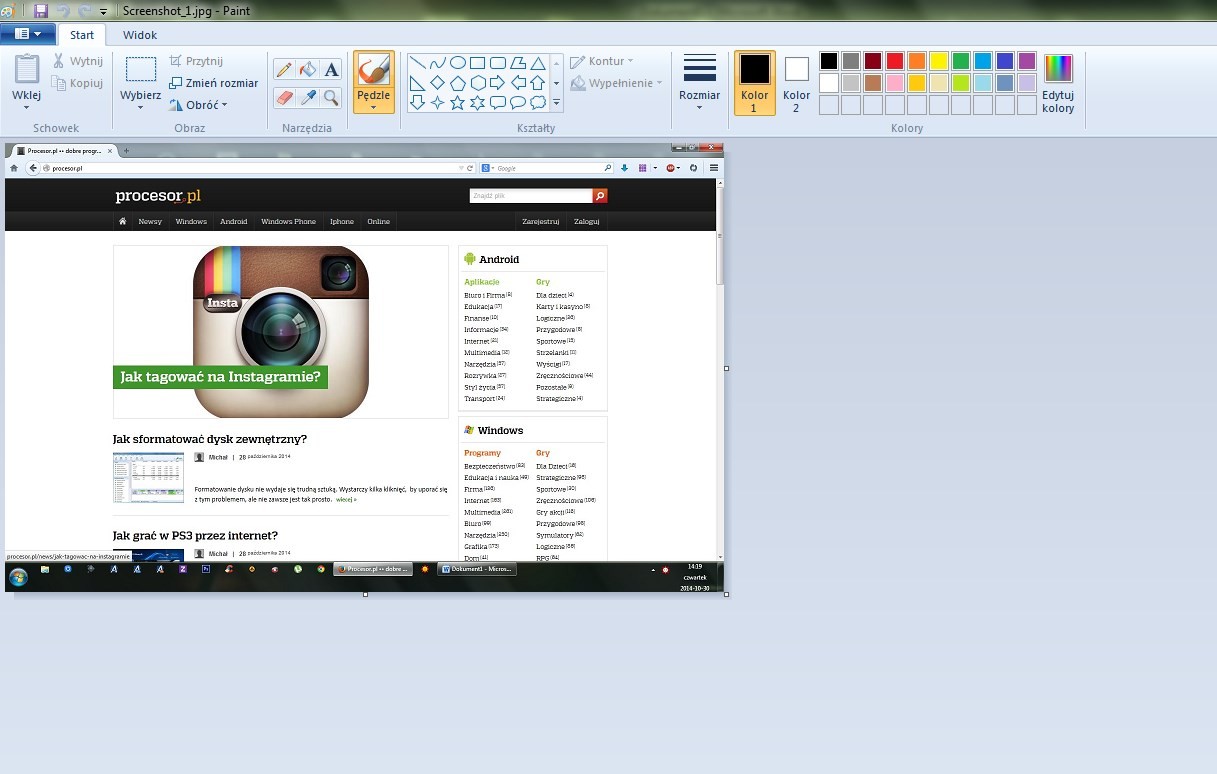Choose the Rounded rectangular callout shape
This screenshot has height=774, width=1217.
pos(498,103)
